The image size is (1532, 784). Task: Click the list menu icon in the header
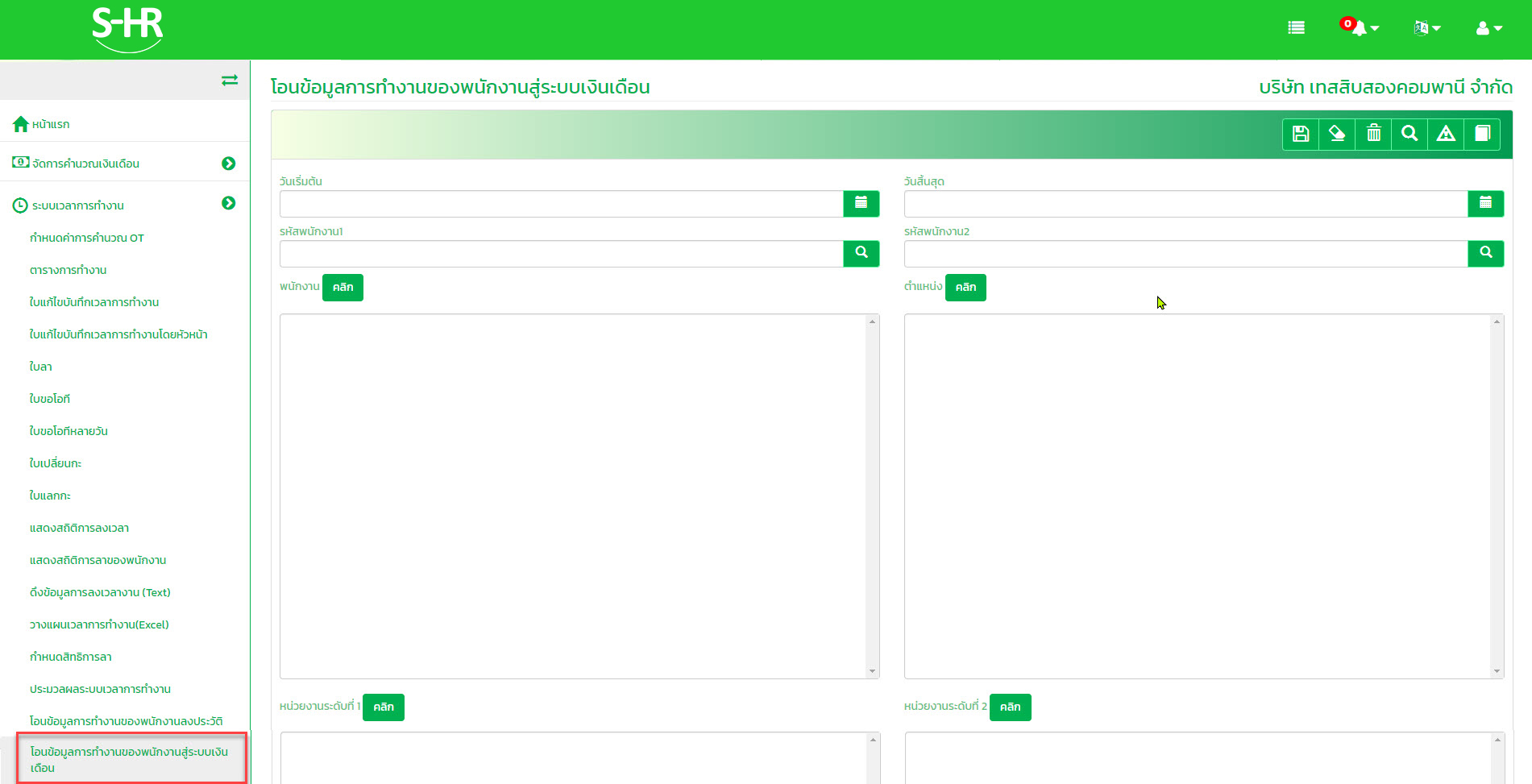tap(1296, 27)
